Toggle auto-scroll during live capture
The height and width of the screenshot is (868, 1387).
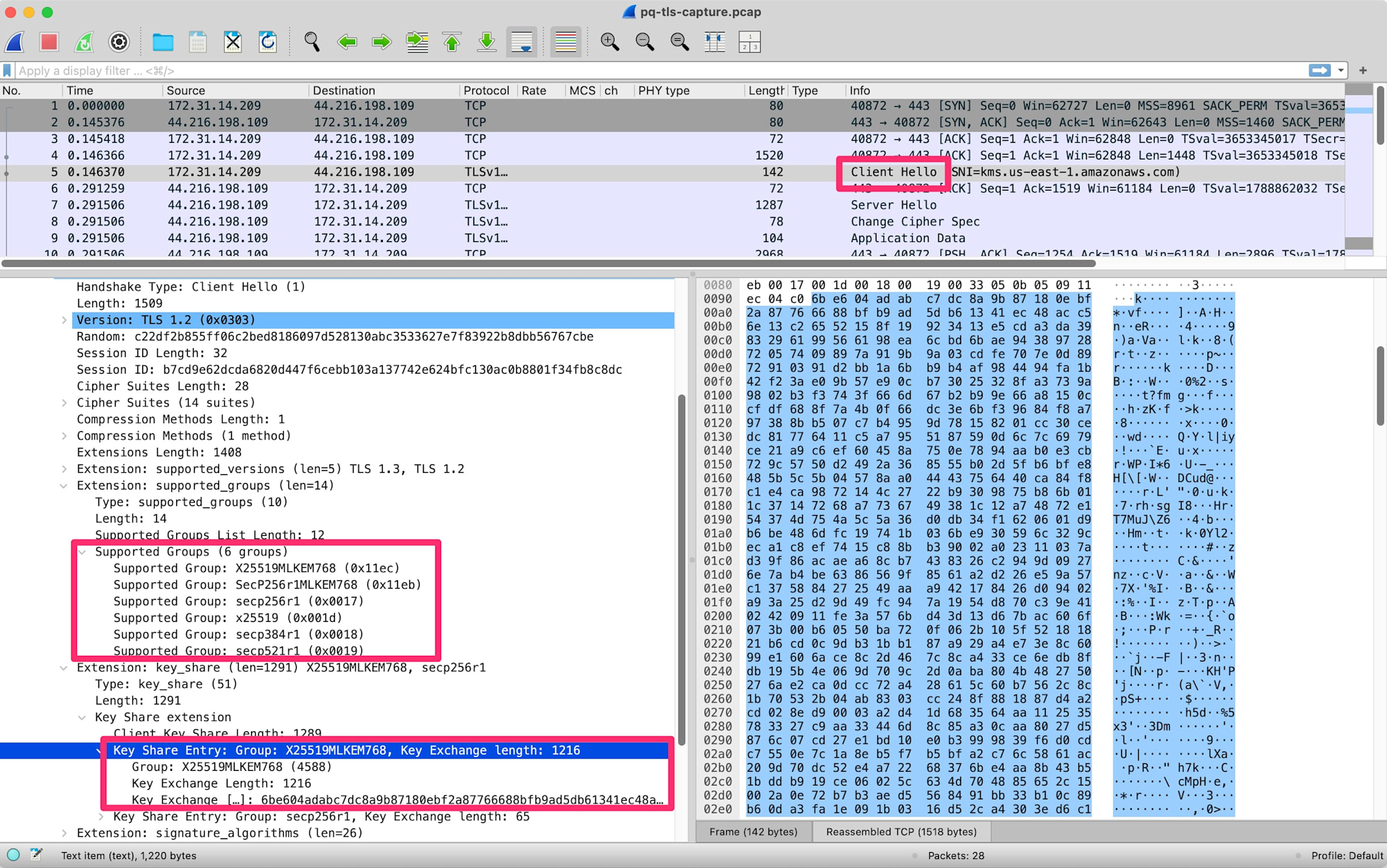coord(522,42)
